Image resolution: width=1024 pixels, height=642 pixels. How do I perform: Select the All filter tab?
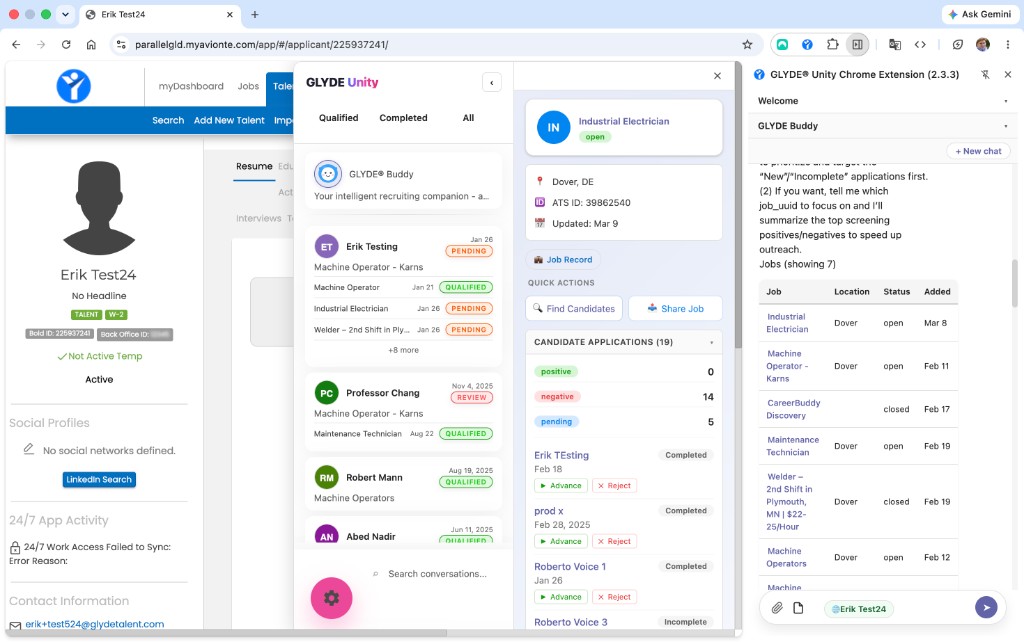pos(468,118)
